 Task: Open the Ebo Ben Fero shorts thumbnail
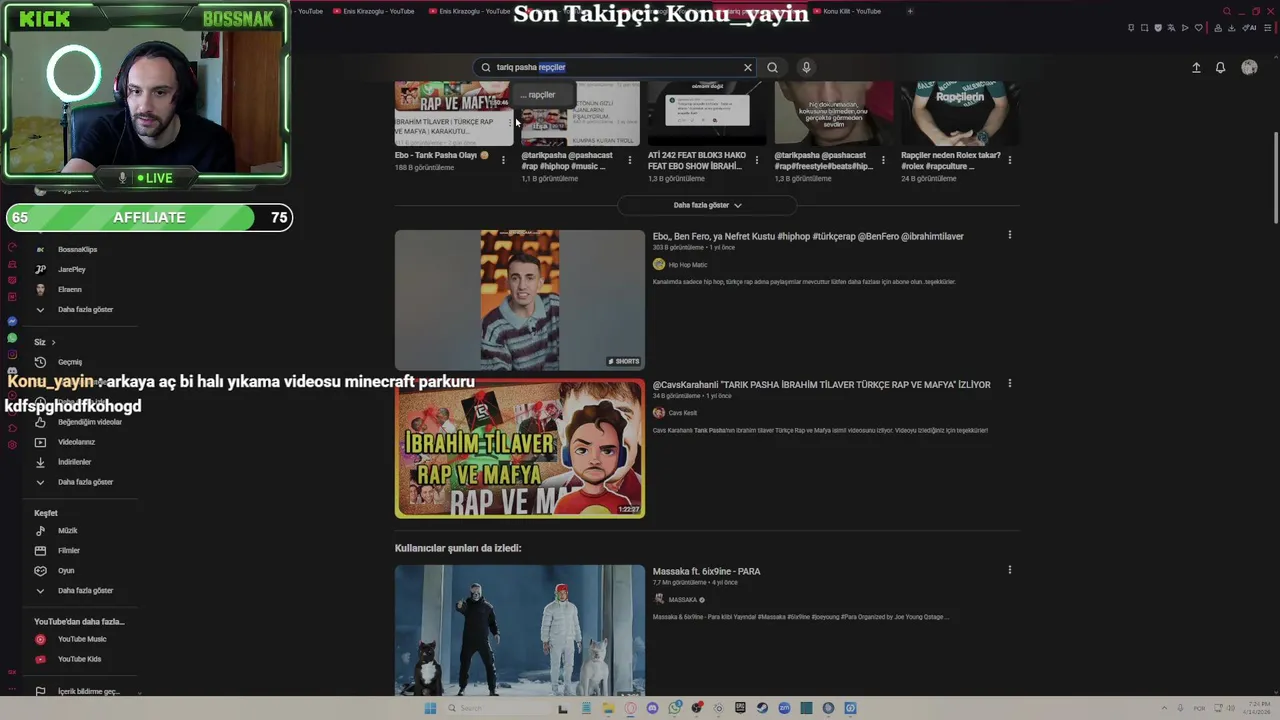[520, 300]
